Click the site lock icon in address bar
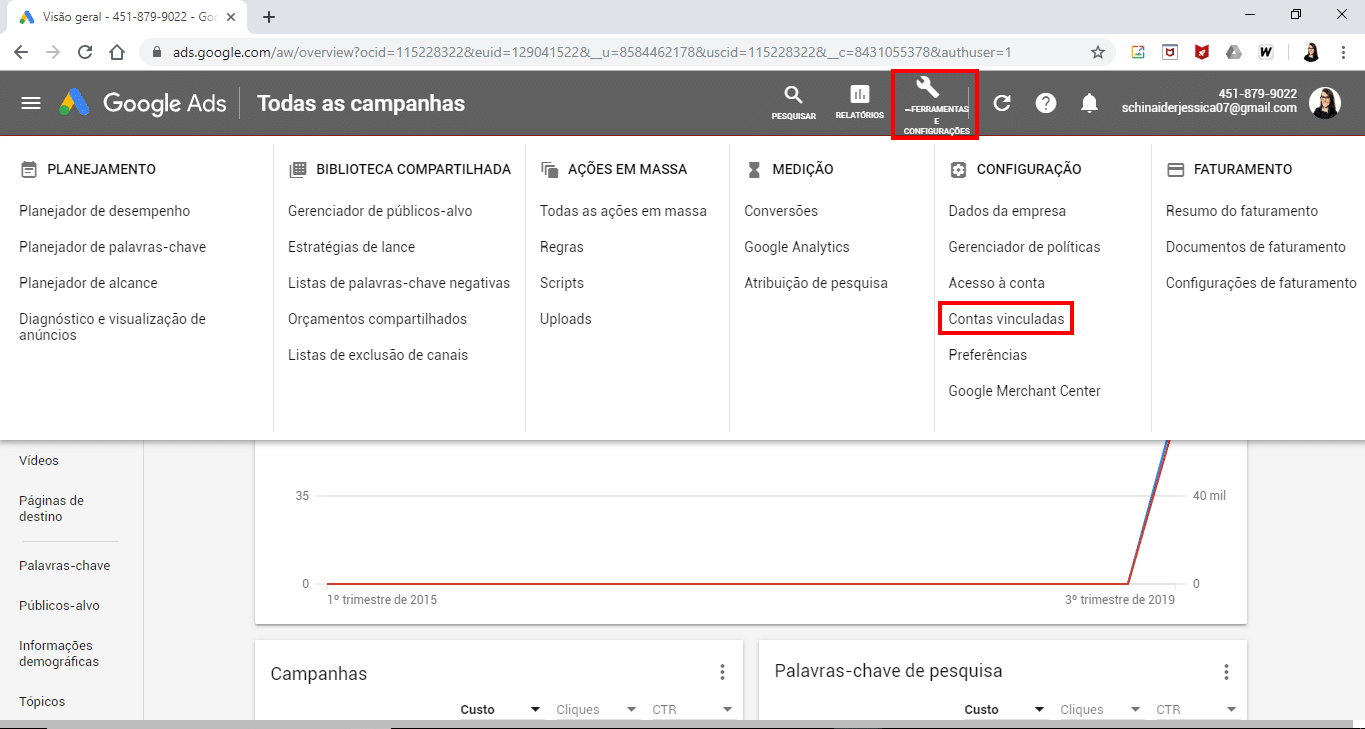Screen dimensions: 1365x729 pos(157,52)
